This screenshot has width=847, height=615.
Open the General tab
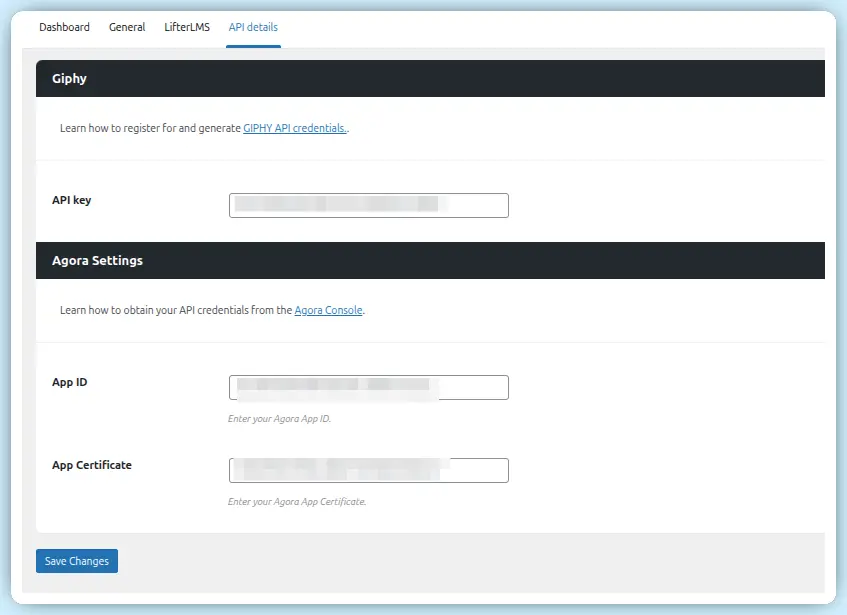tap(127, 27)
